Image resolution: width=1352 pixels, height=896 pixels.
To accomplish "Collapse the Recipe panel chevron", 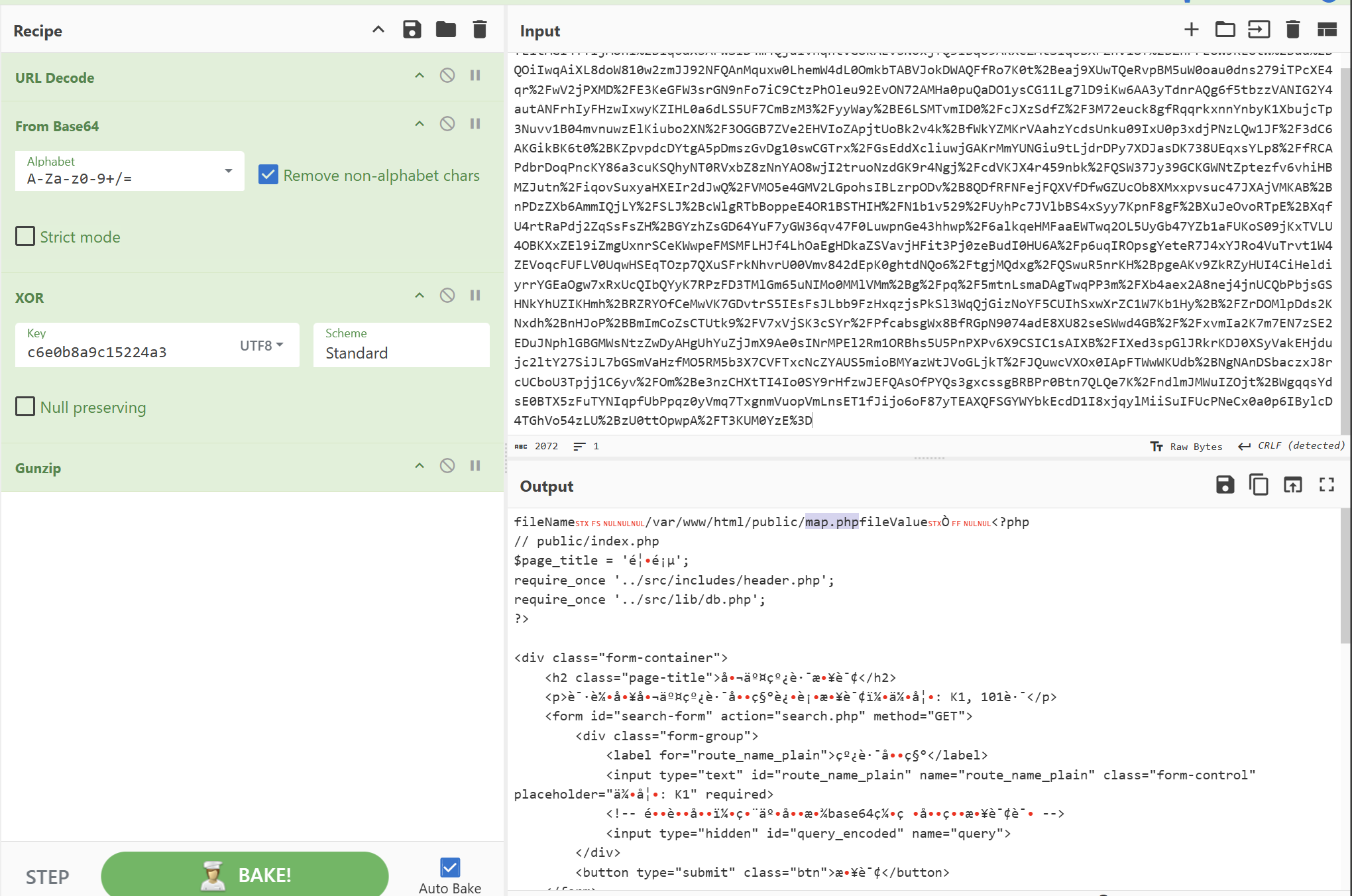I will [x=378, y=30].
